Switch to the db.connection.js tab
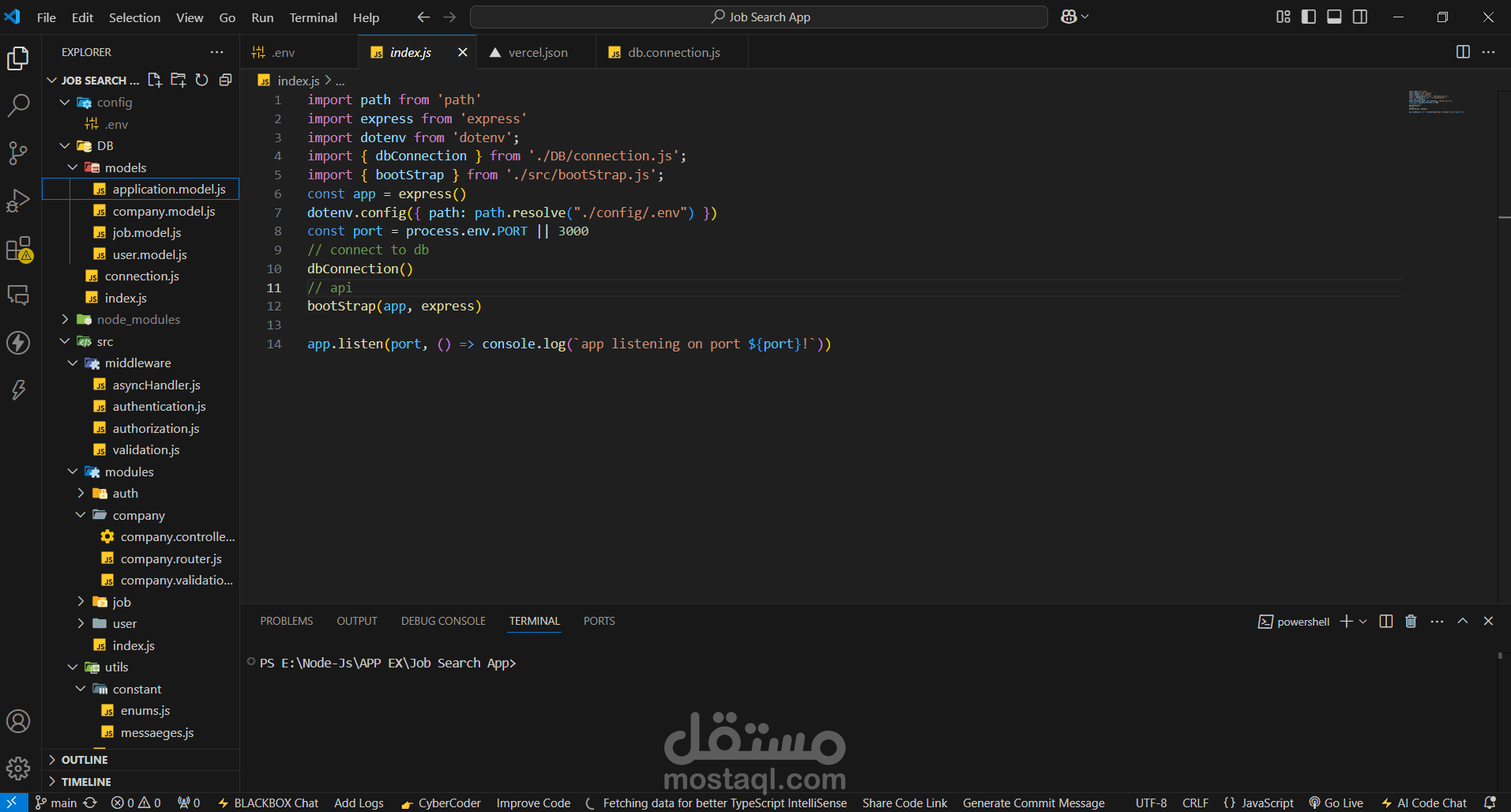 (x=673, y=52)
